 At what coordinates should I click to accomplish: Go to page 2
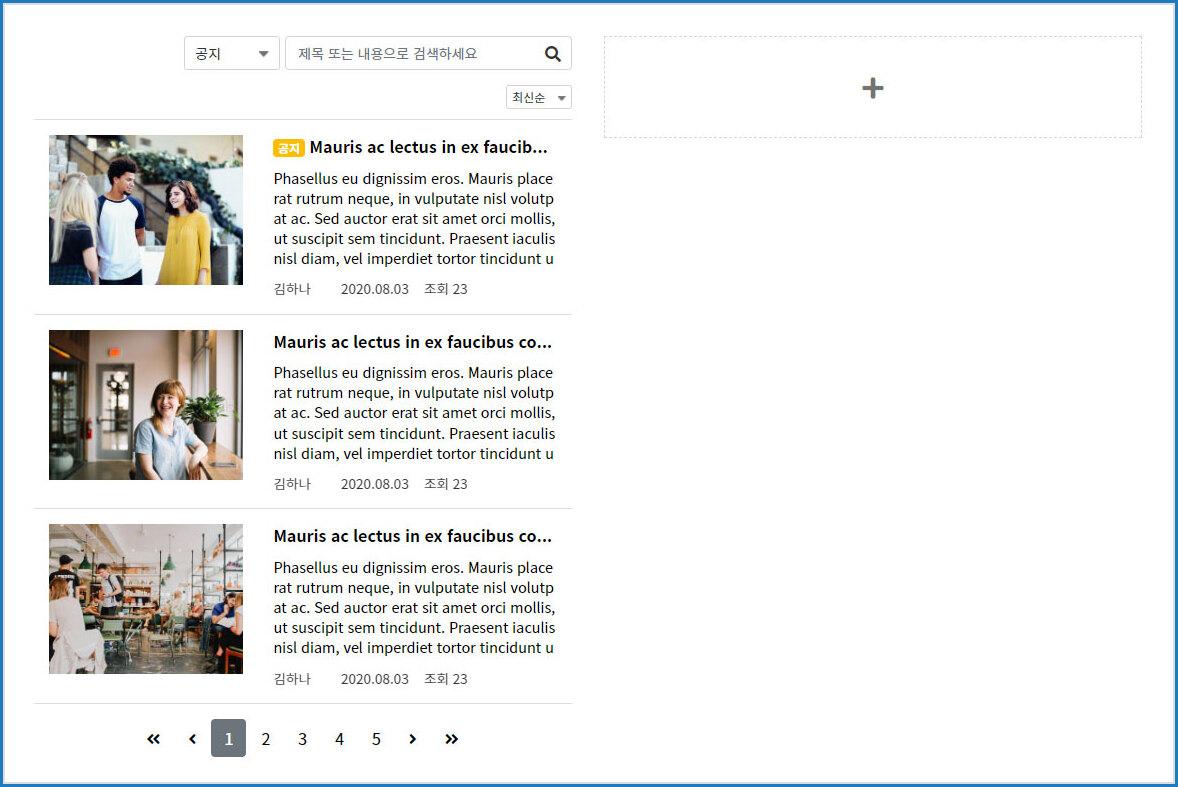(x=265, y=739)
